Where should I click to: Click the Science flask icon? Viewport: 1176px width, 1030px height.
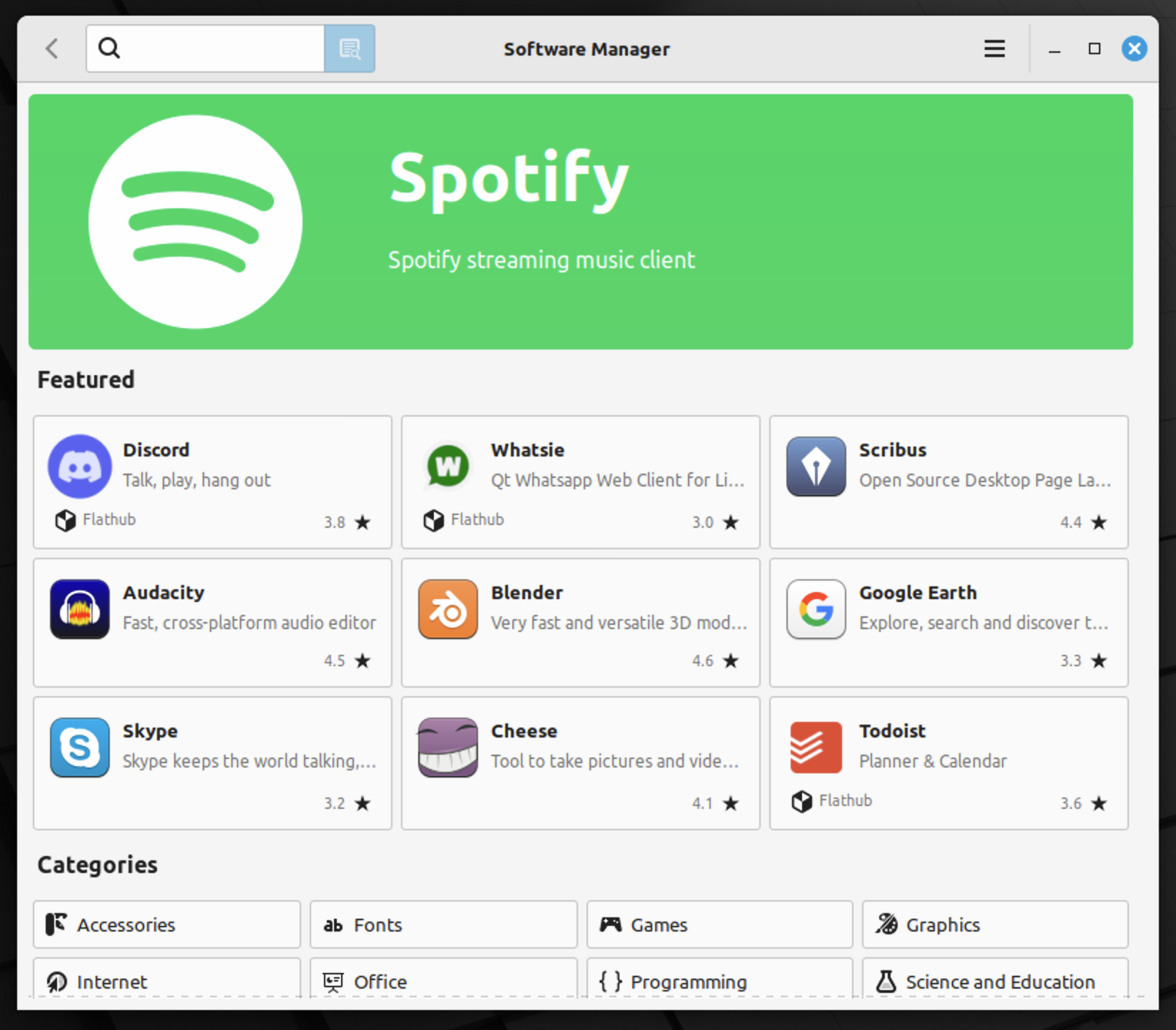point(886,981)
